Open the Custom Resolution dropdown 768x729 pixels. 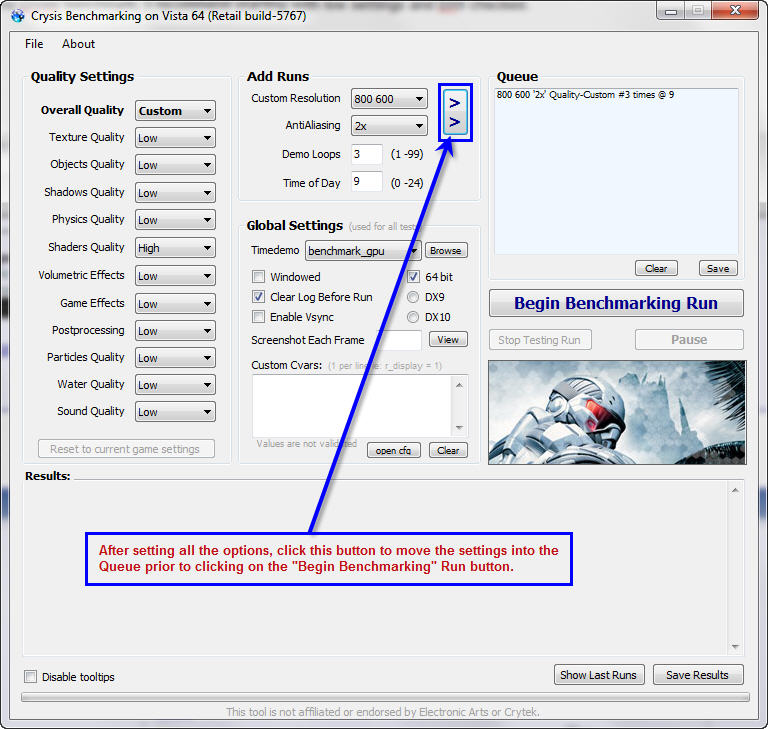pos(389,99)
